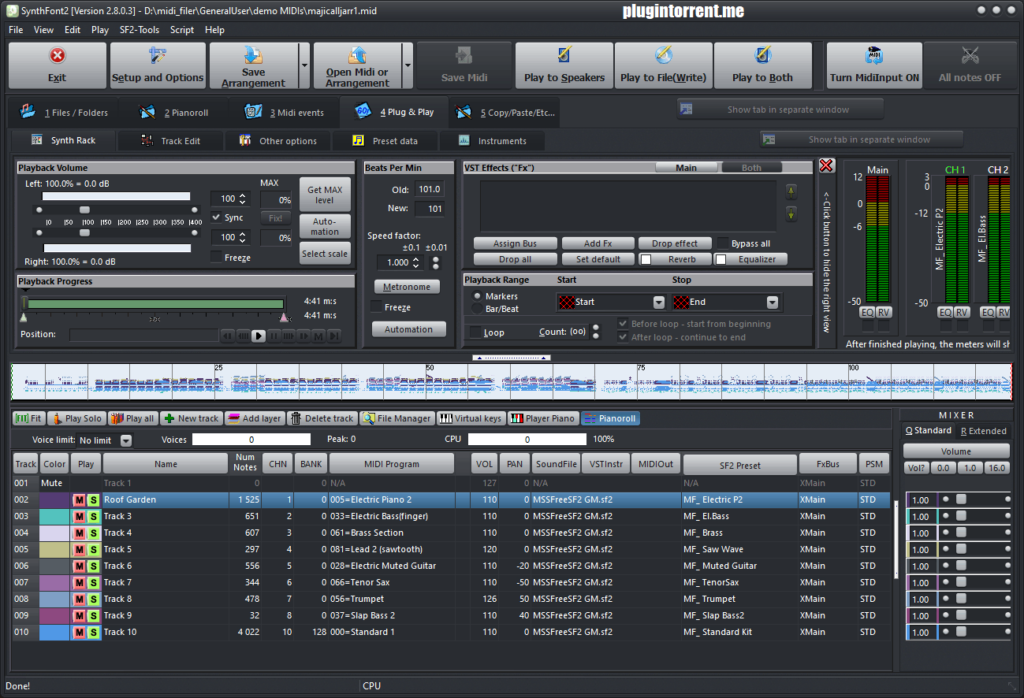Image resolution: width=1024 pixels, height=698 pixels.
Task: Open the File Manager
Action: 397,419
